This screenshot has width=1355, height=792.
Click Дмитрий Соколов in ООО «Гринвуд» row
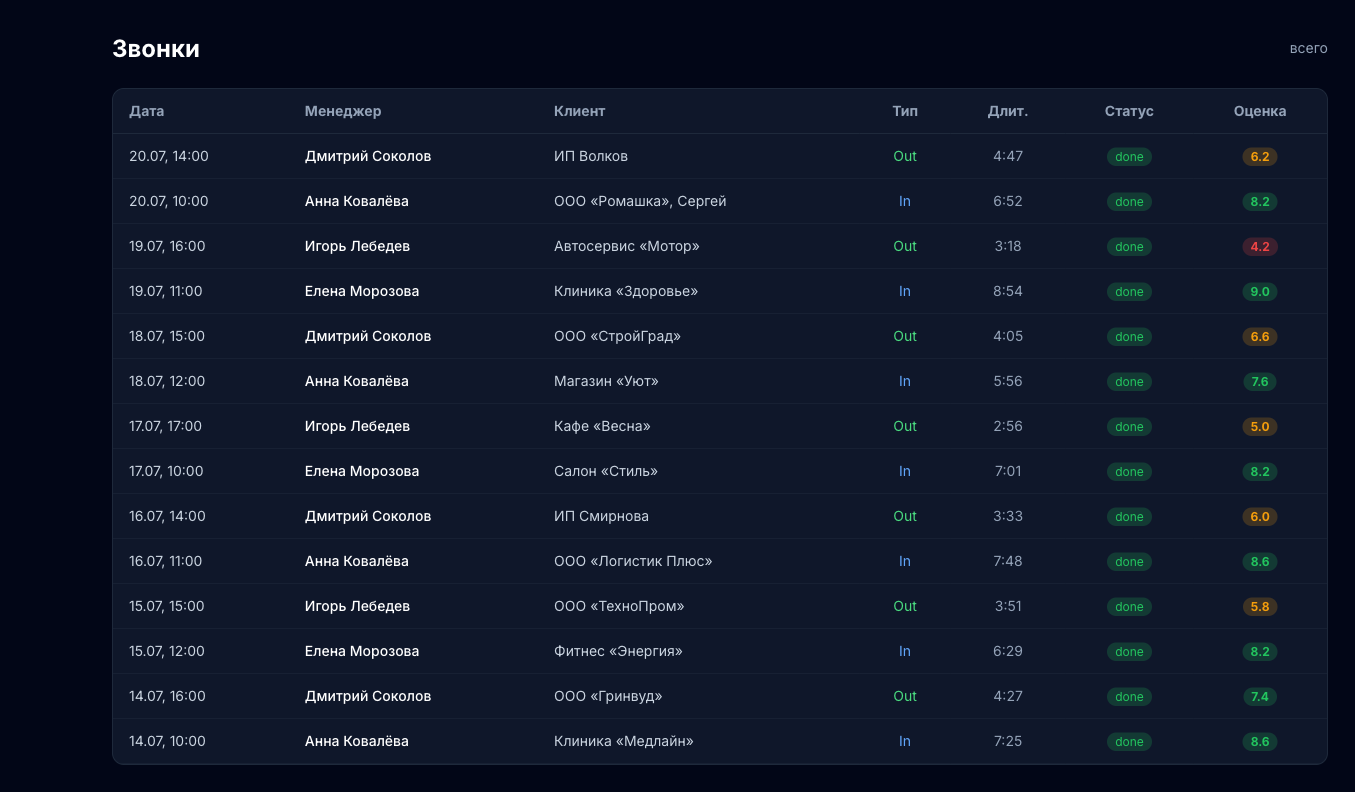[368, 696]
